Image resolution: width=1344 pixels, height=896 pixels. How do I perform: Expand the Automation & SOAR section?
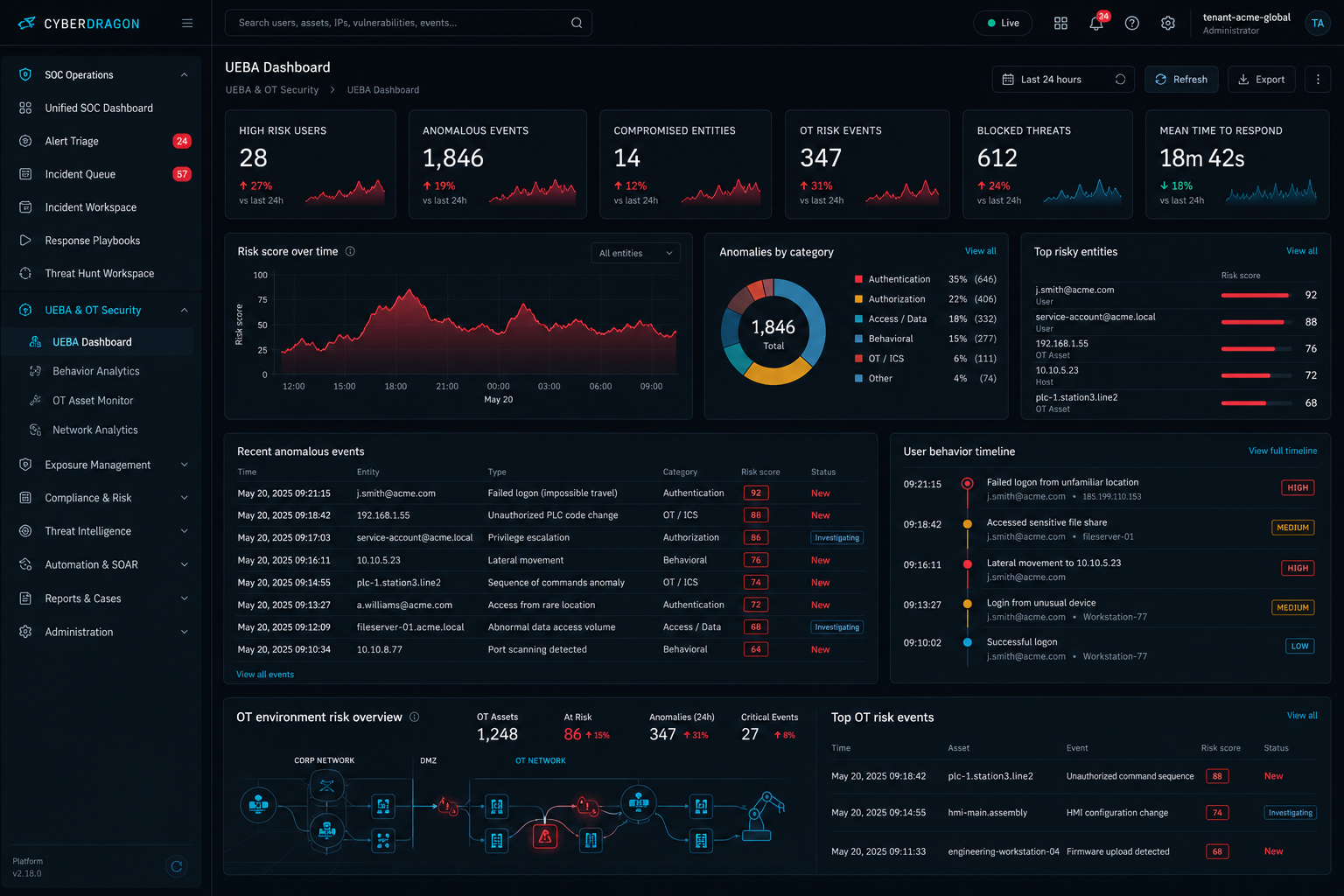click(x=184, y=565)
